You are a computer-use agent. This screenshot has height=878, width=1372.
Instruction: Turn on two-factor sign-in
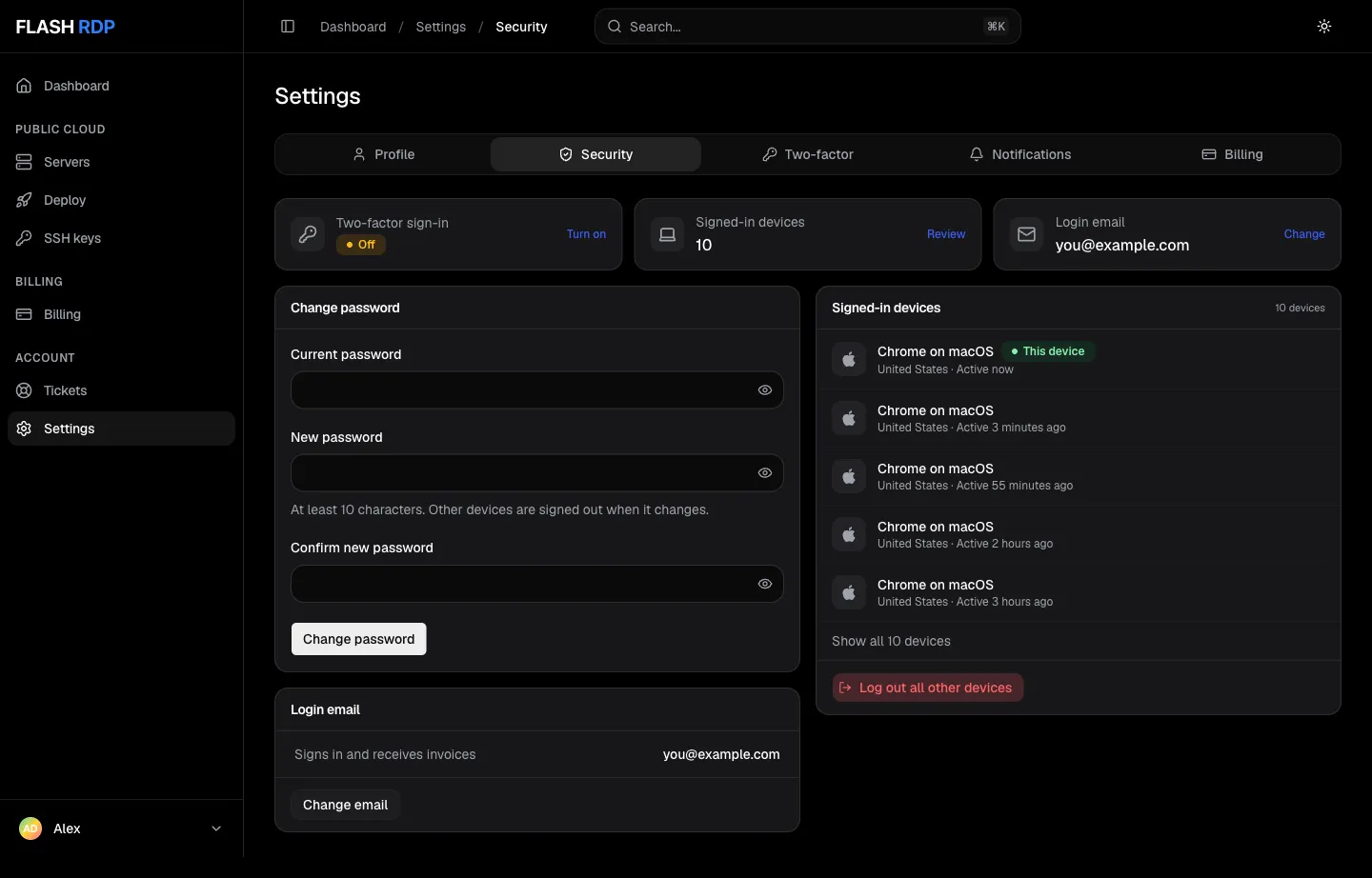coord(586,234)
